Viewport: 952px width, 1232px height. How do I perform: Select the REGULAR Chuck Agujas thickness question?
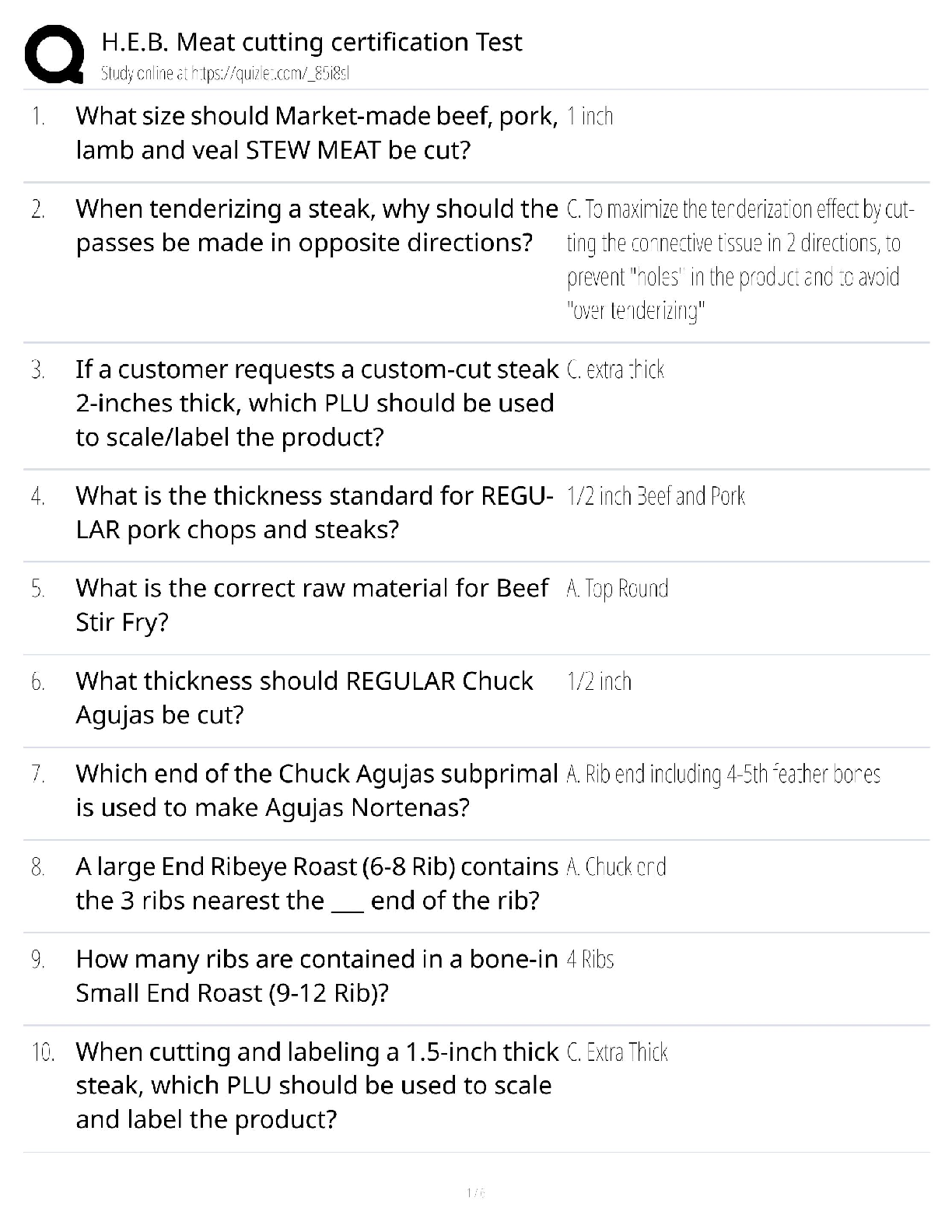(x=303, y=698)
